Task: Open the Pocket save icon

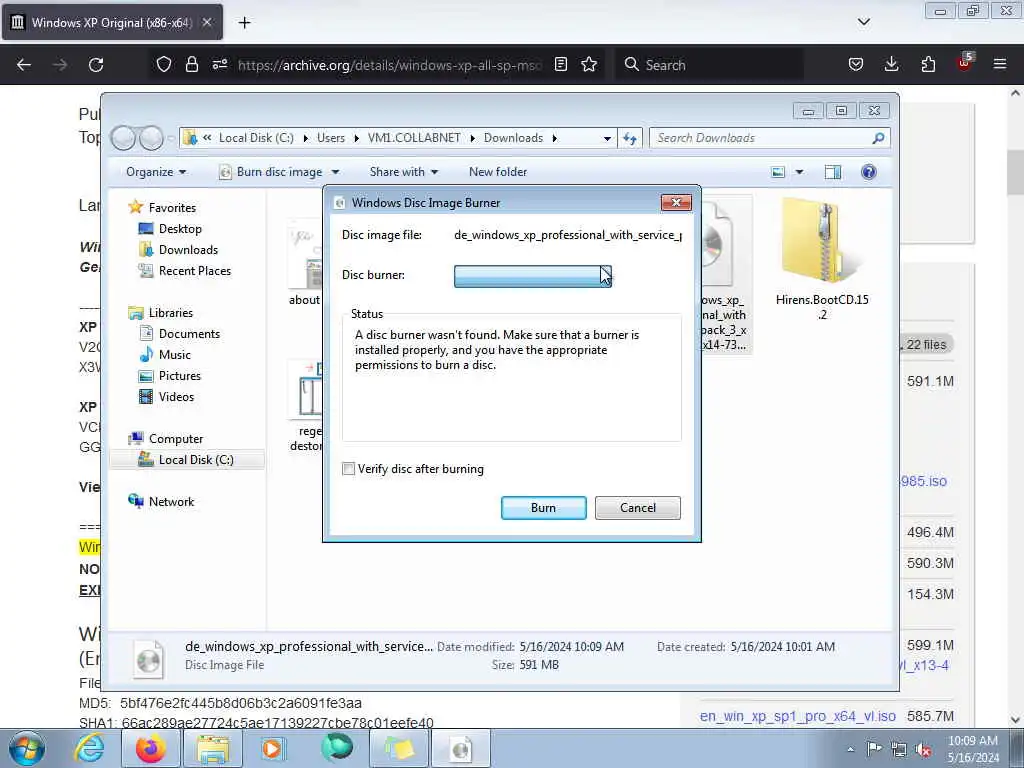Action: pyautogui.click(x=856, y=64)
